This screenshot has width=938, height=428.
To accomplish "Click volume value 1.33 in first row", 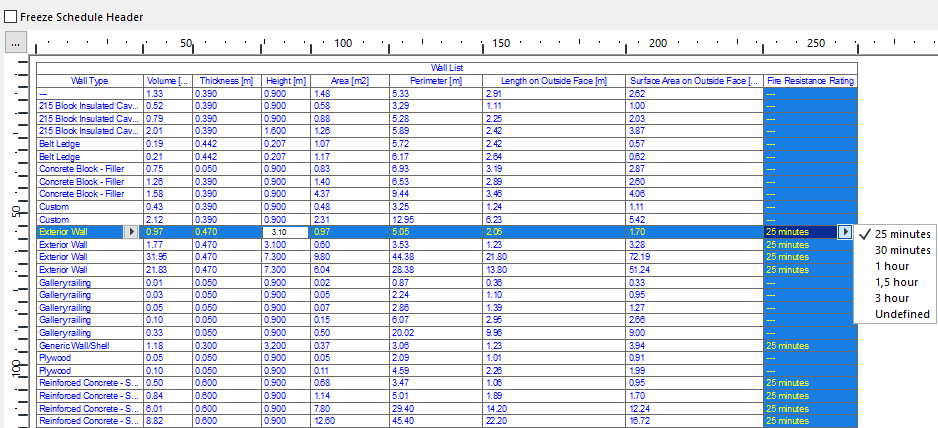I will pyautogui.click(x=155, y=93).
